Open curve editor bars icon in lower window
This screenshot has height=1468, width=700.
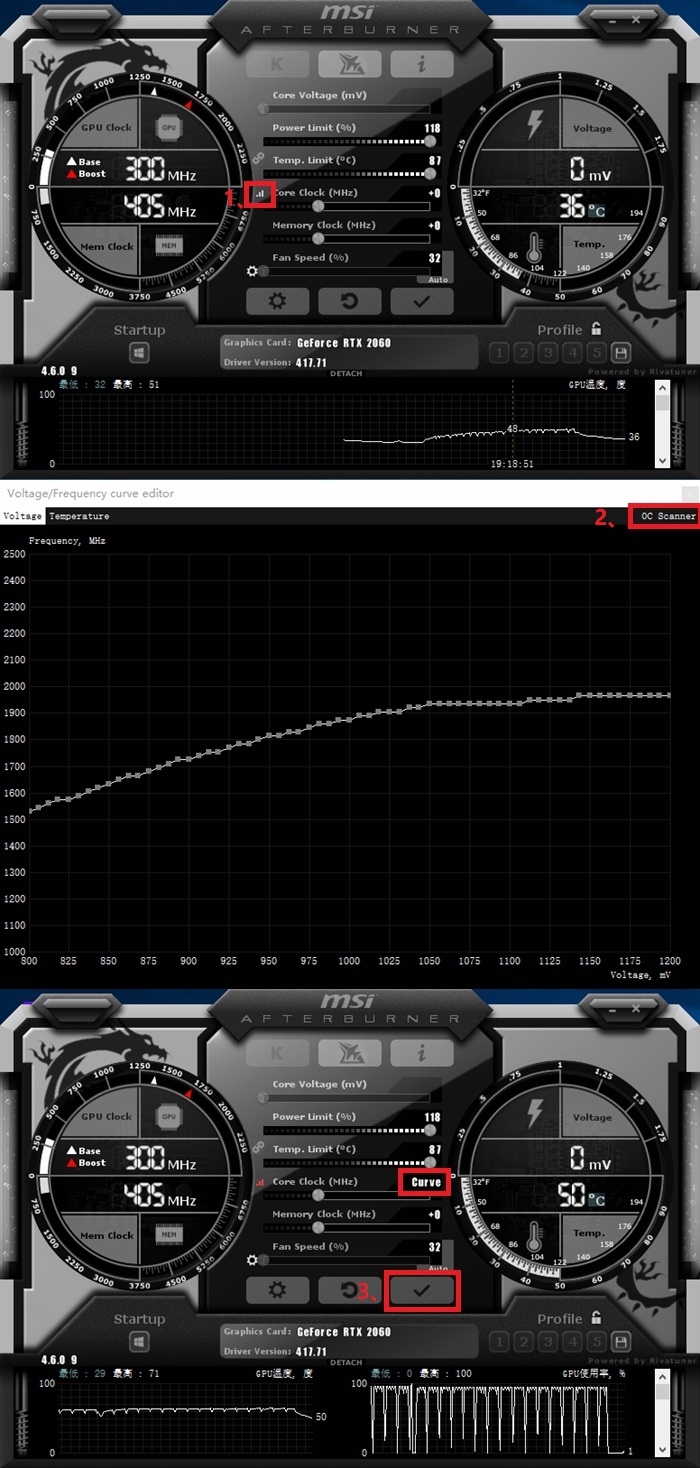click(x=261, y=1182)
